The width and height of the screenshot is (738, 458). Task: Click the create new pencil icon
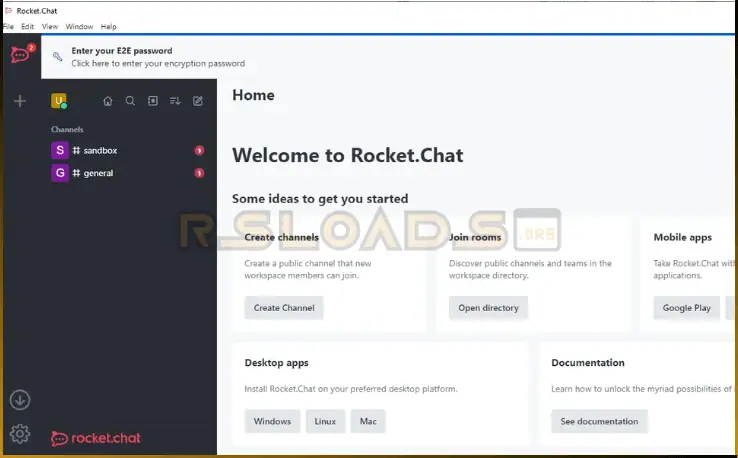click(x=198, y=101)
